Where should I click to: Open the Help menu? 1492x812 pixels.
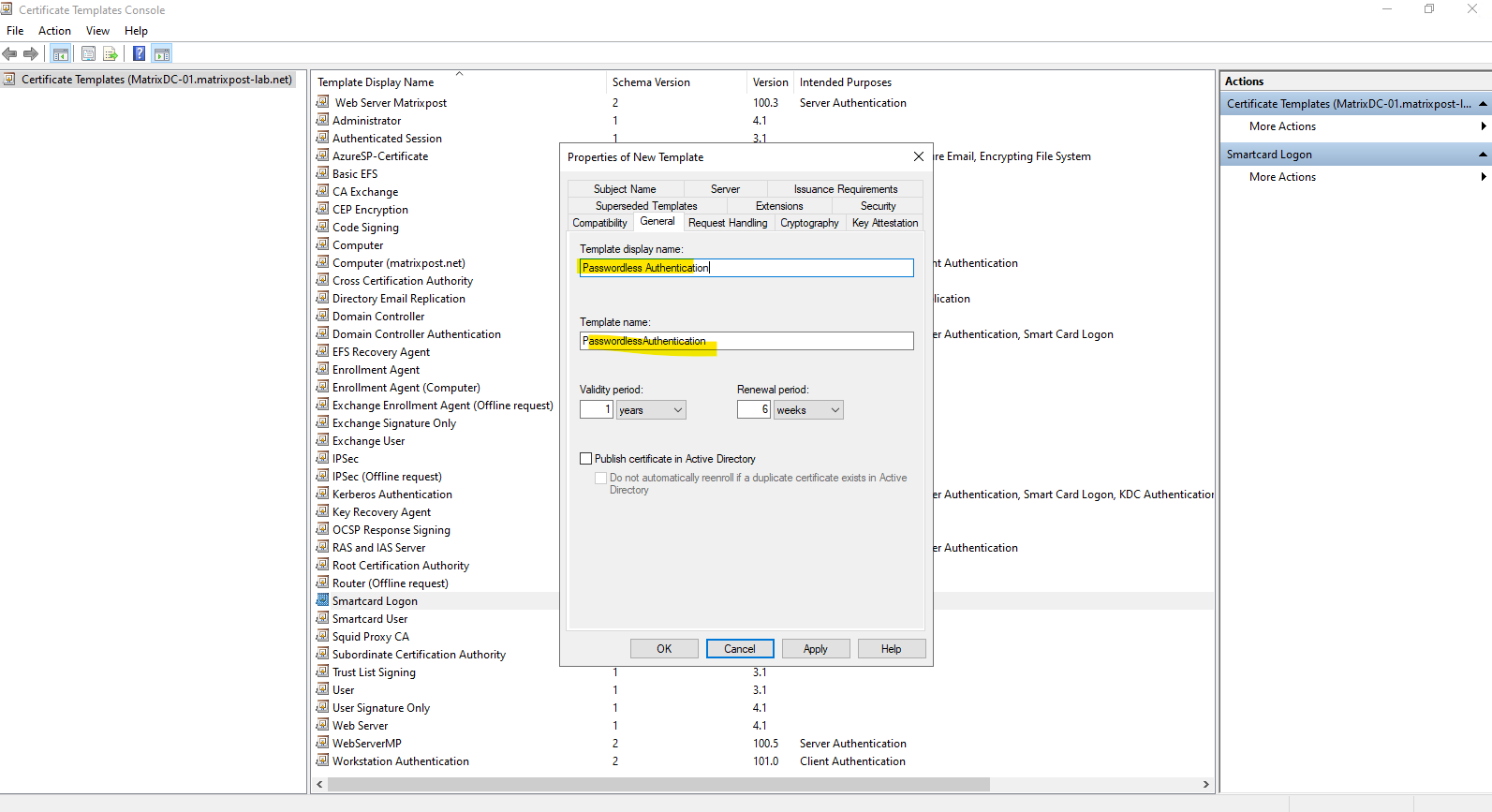pos(136,31)
